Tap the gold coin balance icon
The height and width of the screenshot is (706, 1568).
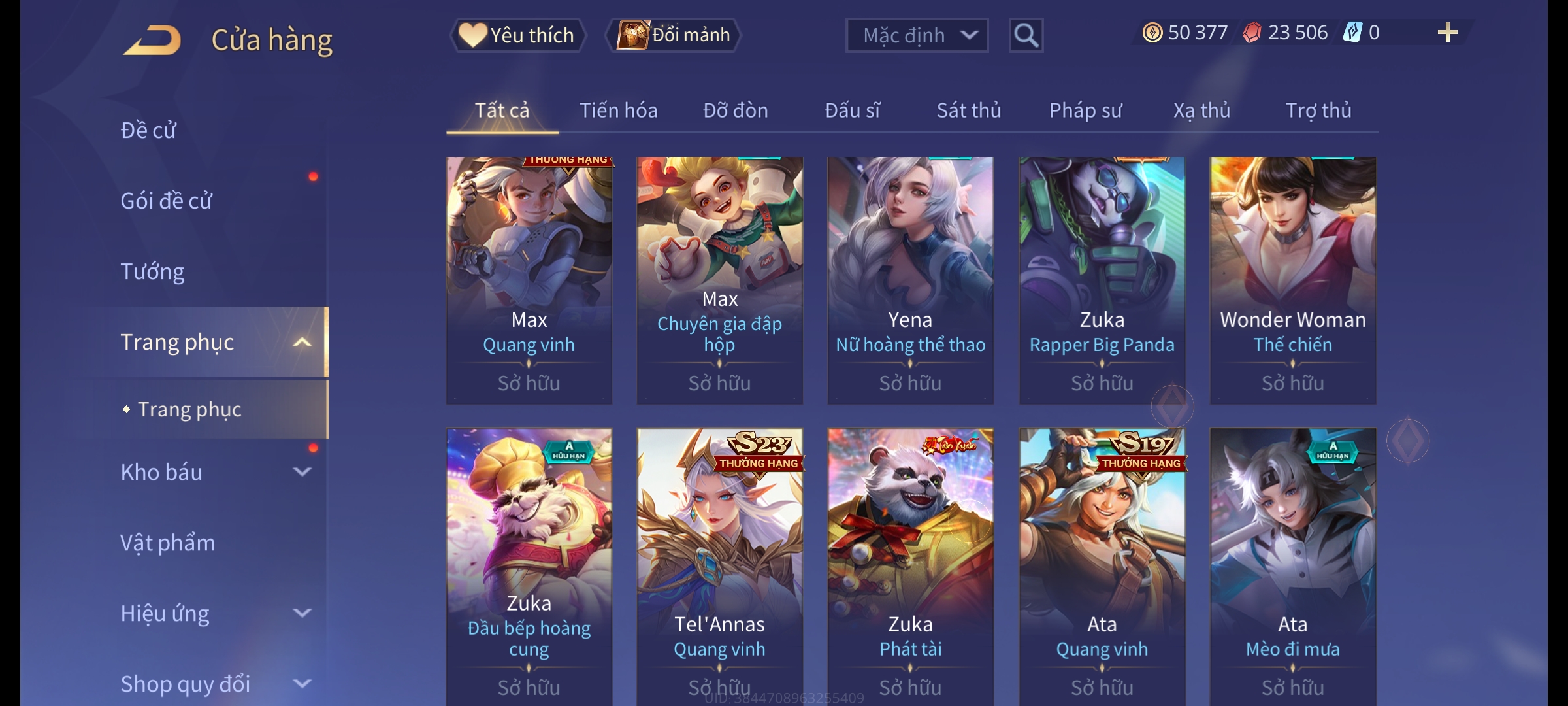tap(1152, 33)
